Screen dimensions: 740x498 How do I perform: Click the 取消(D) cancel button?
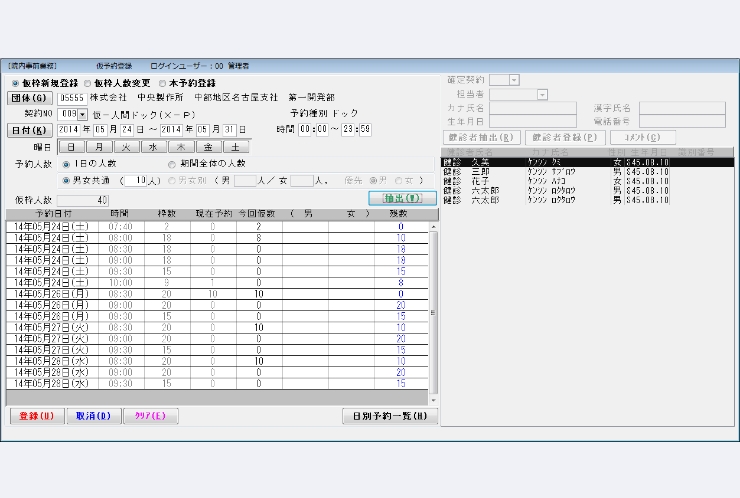tap(94, 416)
